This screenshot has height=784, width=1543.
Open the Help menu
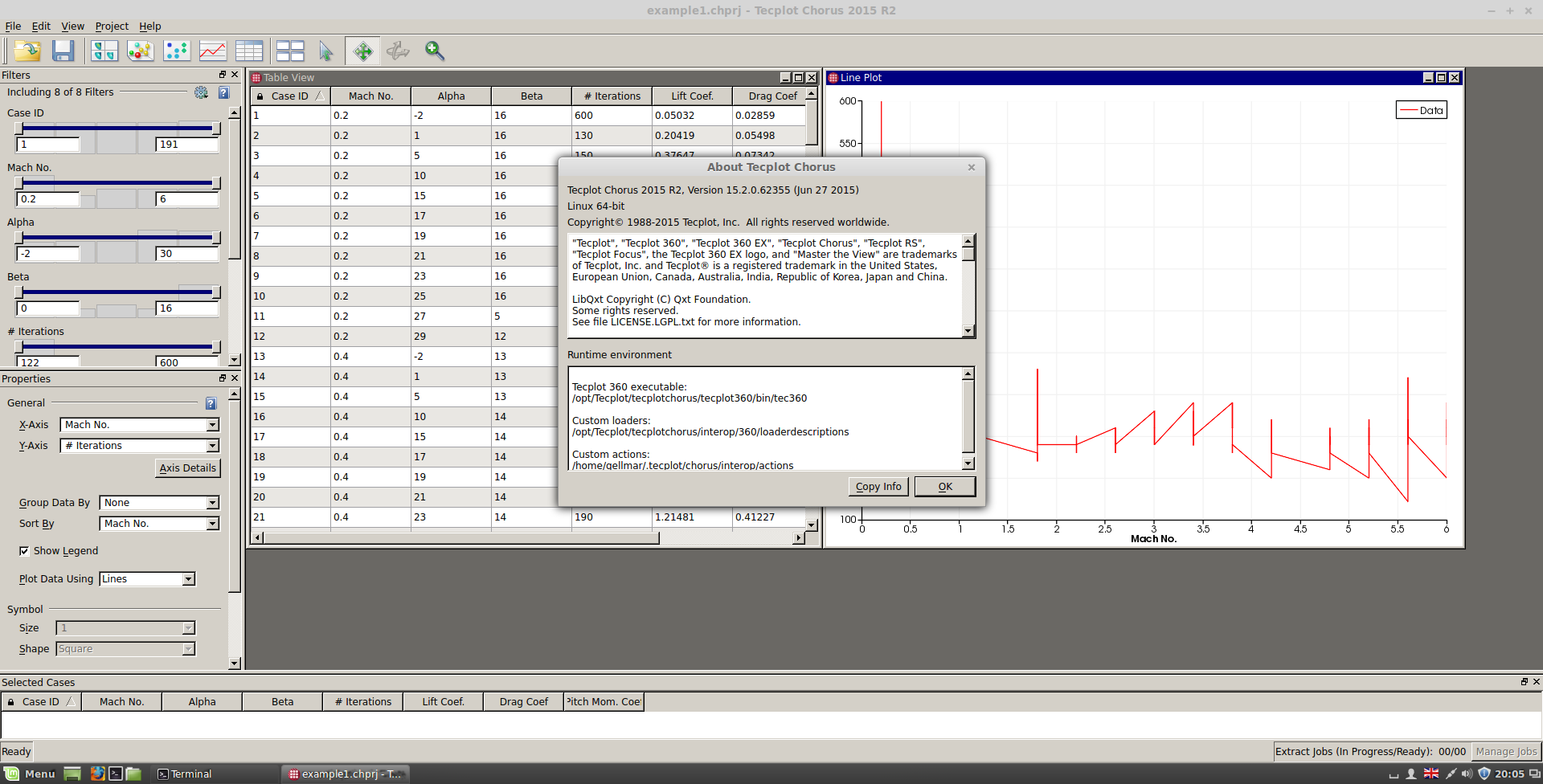(x=149, y=26)
